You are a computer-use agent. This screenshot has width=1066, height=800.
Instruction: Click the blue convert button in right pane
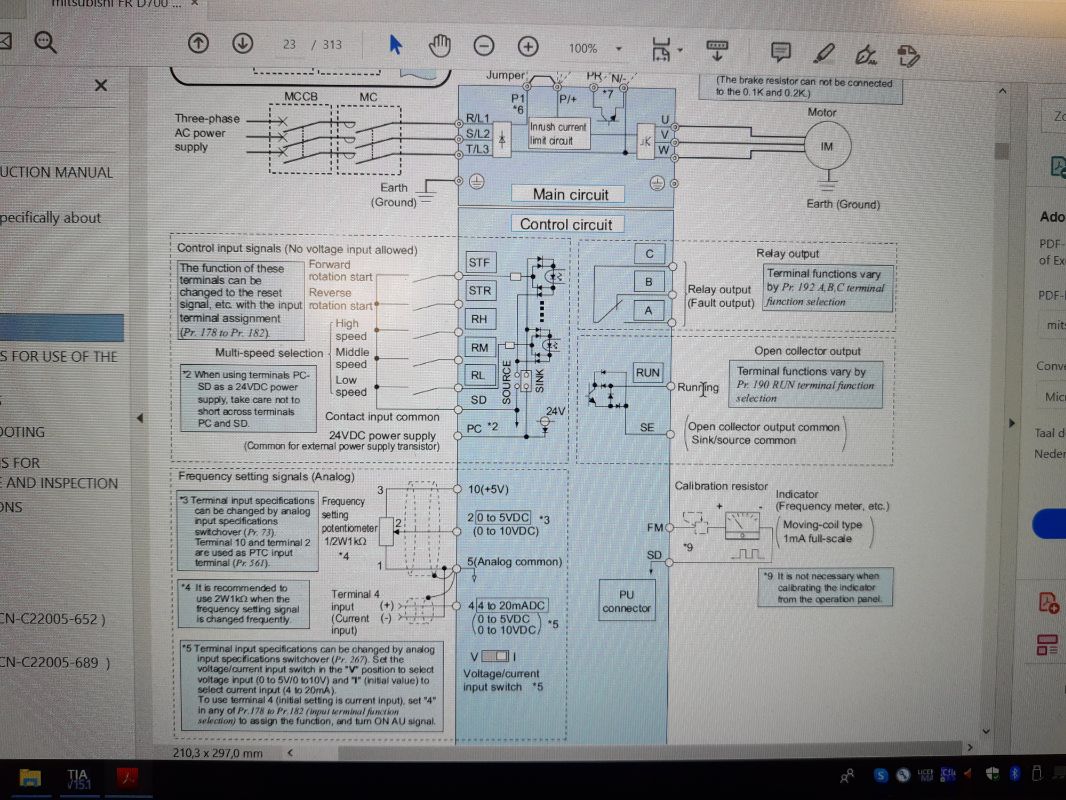click(1050, 524)
